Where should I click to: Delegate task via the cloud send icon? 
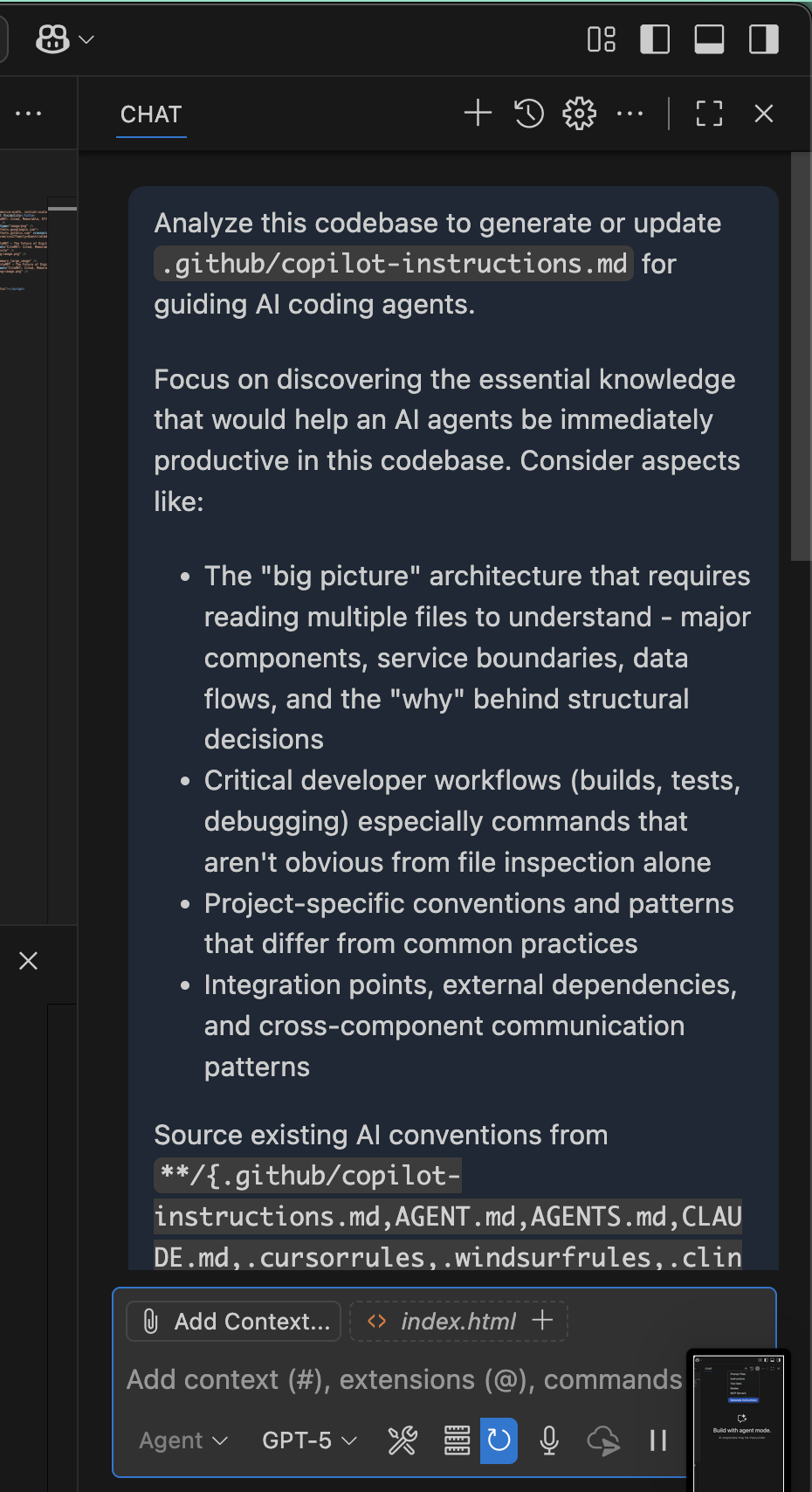coord(604,1440)
